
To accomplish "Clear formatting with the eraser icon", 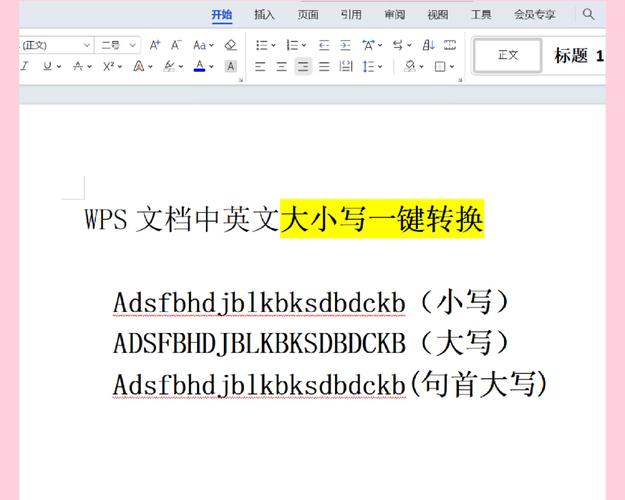I will (x=230, y=45).
